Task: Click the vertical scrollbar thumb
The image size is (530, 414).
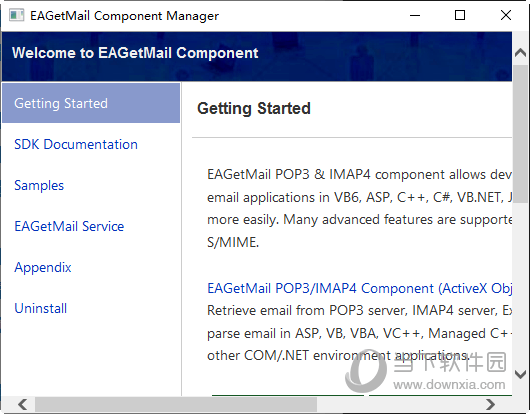Action: (521, 134)
